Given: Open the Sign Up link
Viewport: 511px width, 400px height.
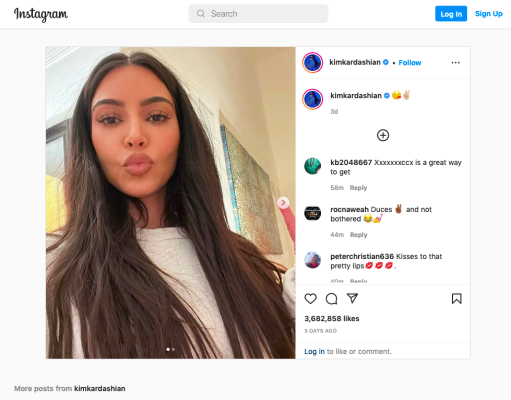Looking at the screenshot, I should pos(488,14).
